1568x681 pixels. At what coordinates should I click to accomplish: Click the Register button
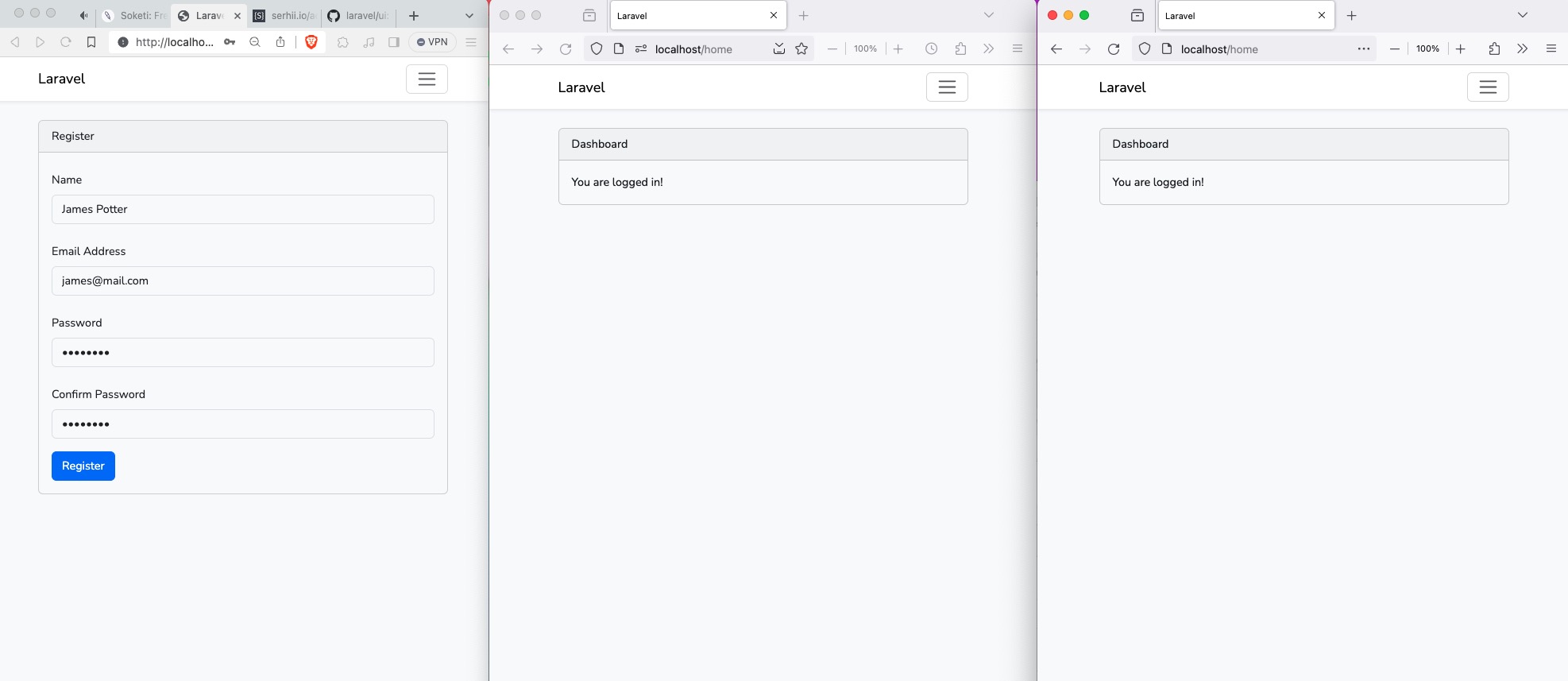83,466
